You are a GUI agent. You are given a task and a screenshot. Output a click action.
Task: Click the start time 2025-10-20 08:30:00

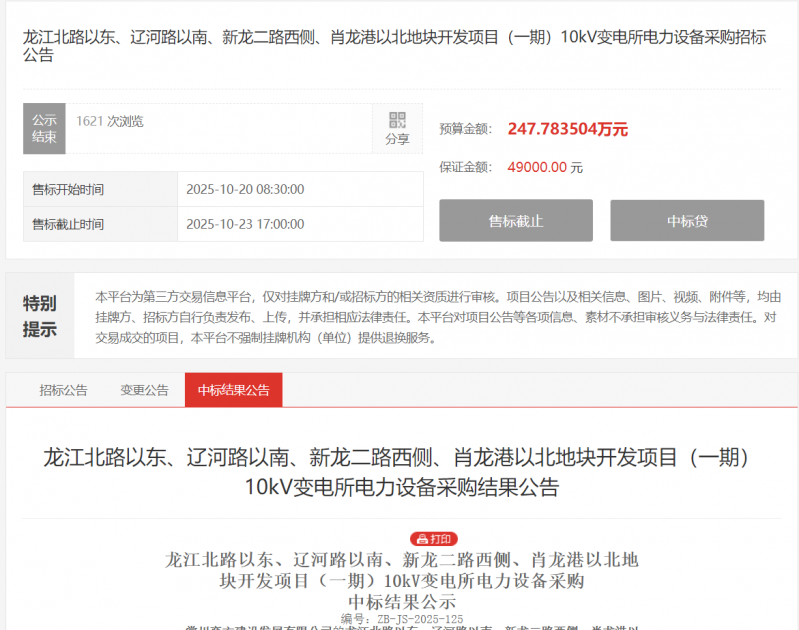(x=245, y=189)
